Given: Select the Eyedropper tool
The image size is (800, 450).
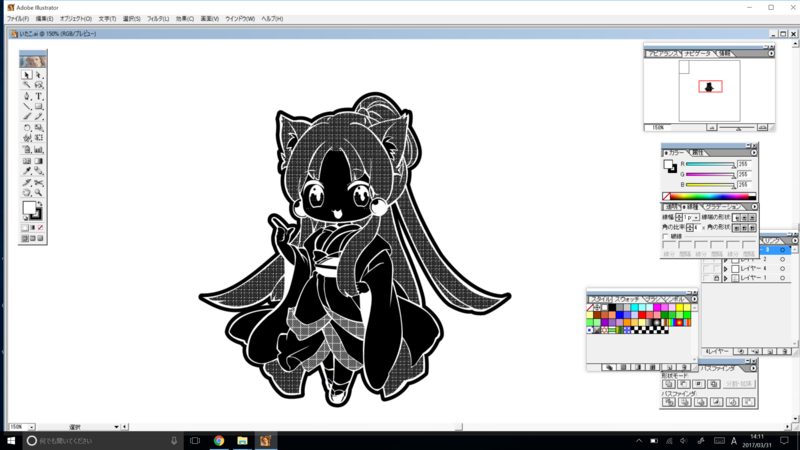Looking at the screenshot, I should tap(27, 171).
